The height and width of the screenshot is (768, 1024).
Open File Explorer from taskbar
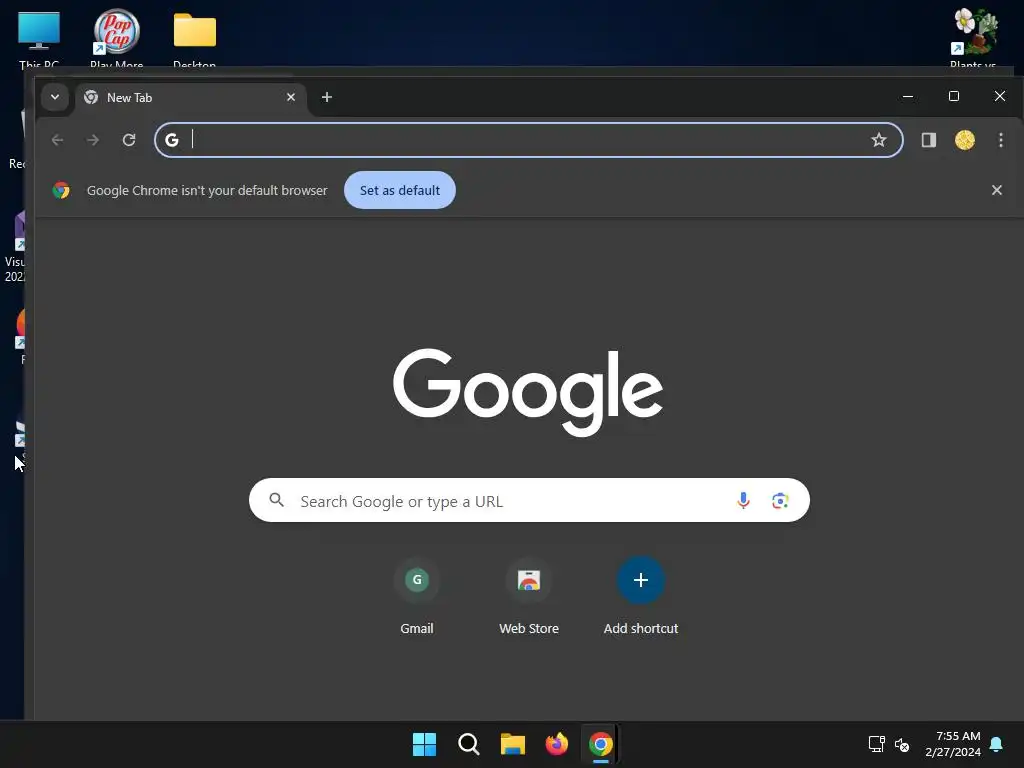click(513, 744)
